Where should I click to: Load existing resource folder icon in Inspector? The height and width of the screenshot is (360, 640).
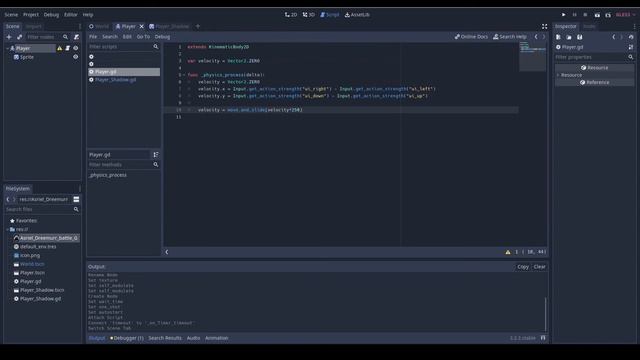pyautogui.click(x=569, y=37)
